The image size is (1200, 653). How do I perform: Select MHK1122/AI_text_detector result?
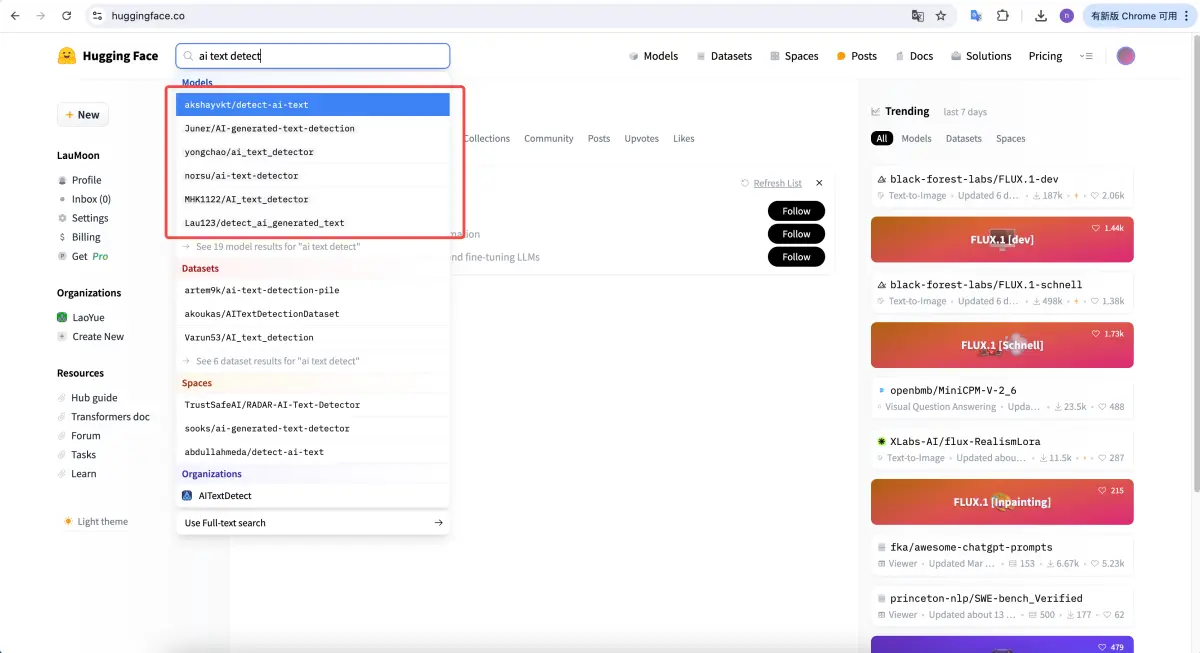(313, 199)
